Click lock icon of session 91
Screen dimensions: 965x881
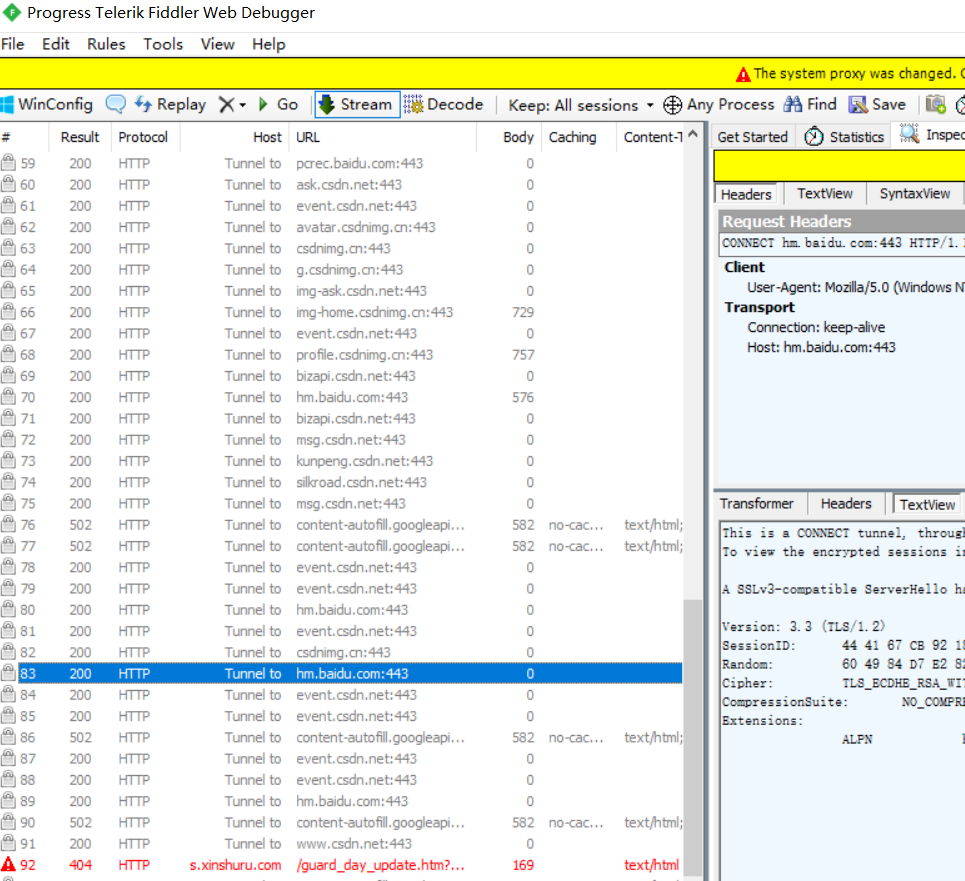click(8, 843)
